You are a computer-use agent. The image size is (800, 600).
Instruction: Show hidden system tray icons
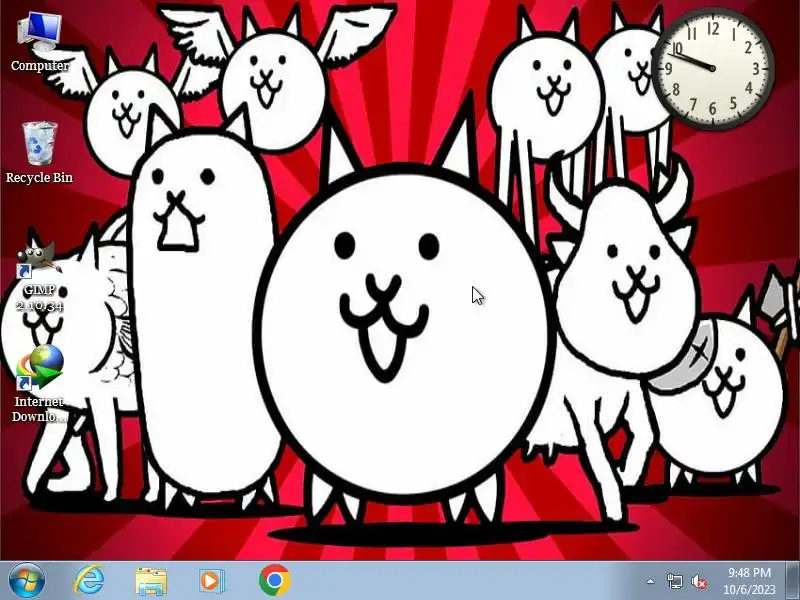pos(651,581)
